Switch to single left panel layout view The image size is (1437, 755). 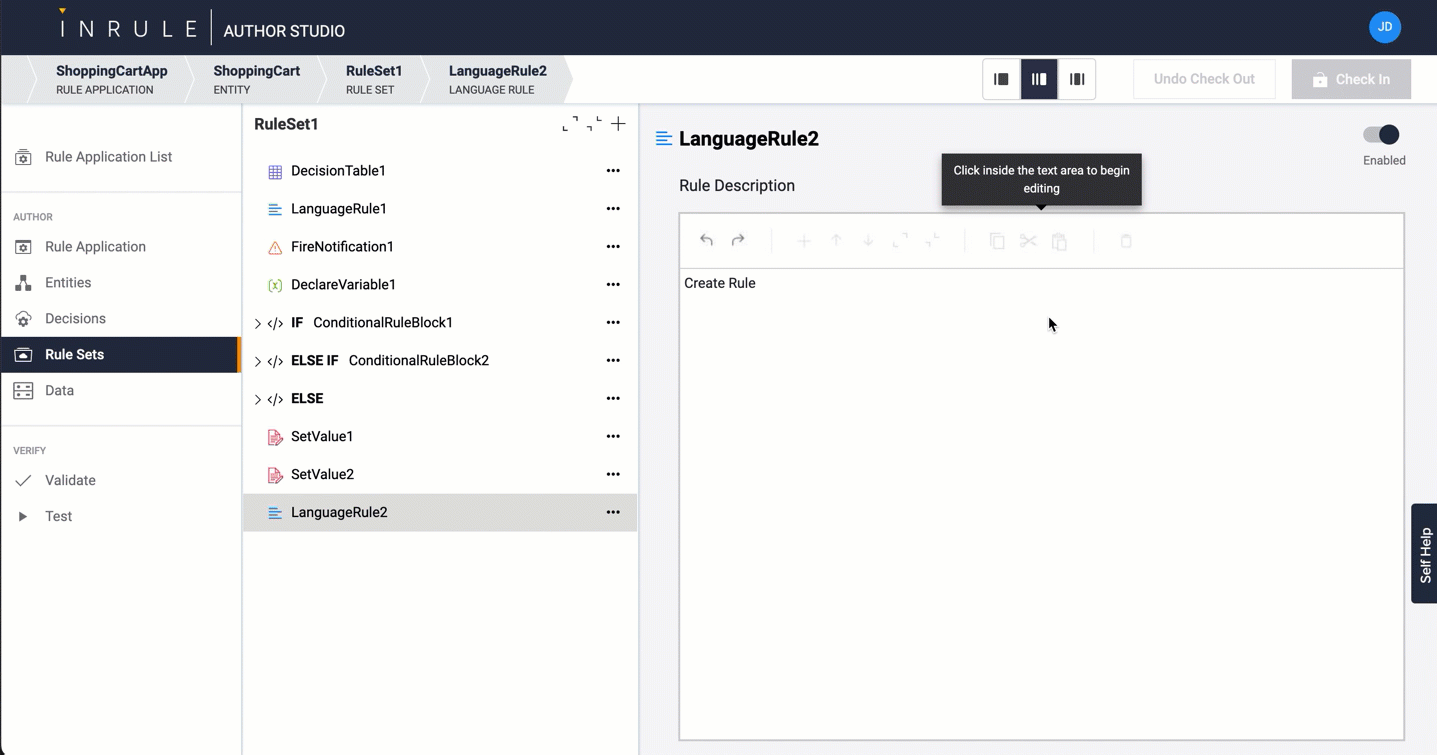[x=1001, y=79]
